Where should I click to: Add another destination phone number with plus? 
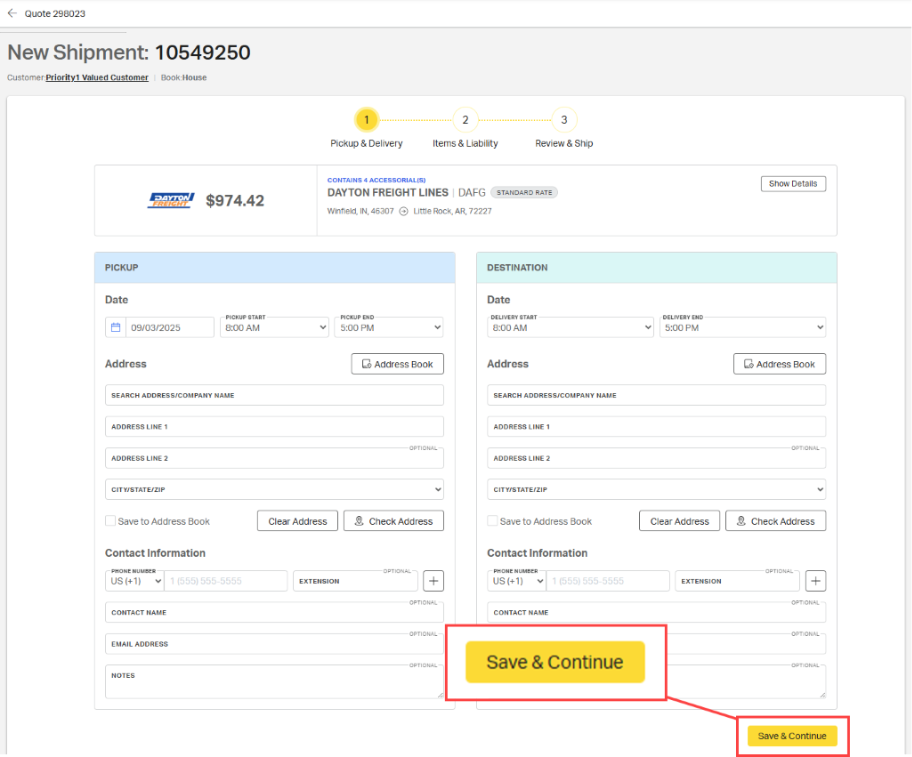(x=815, y=581)
